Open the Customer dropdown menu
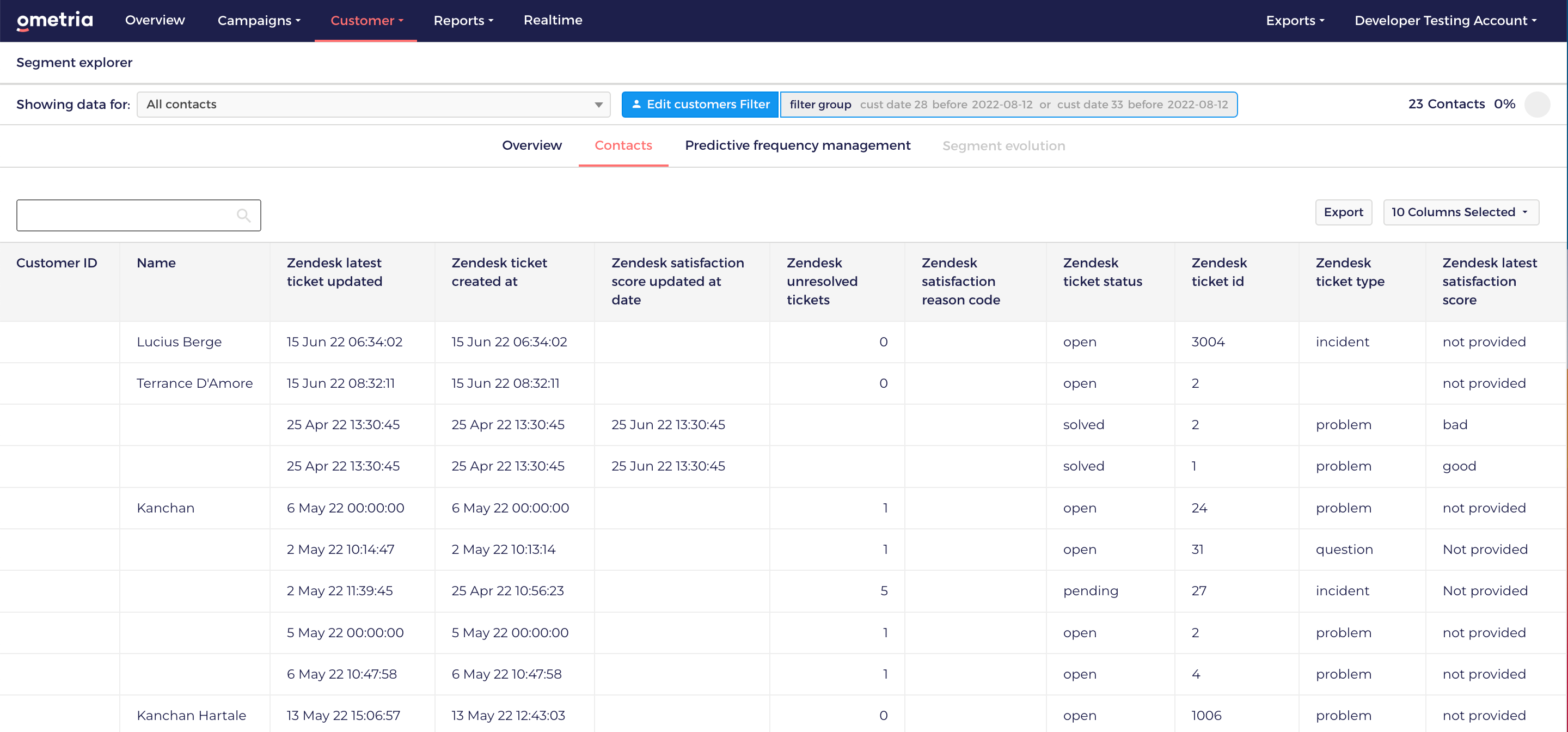 [x=366, y=20]
